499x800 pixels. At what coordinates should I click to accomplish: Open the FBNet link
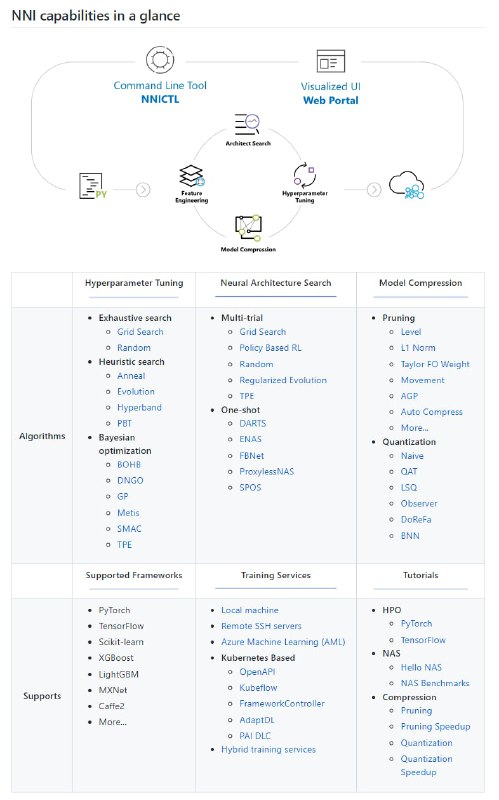coord(252,455)
